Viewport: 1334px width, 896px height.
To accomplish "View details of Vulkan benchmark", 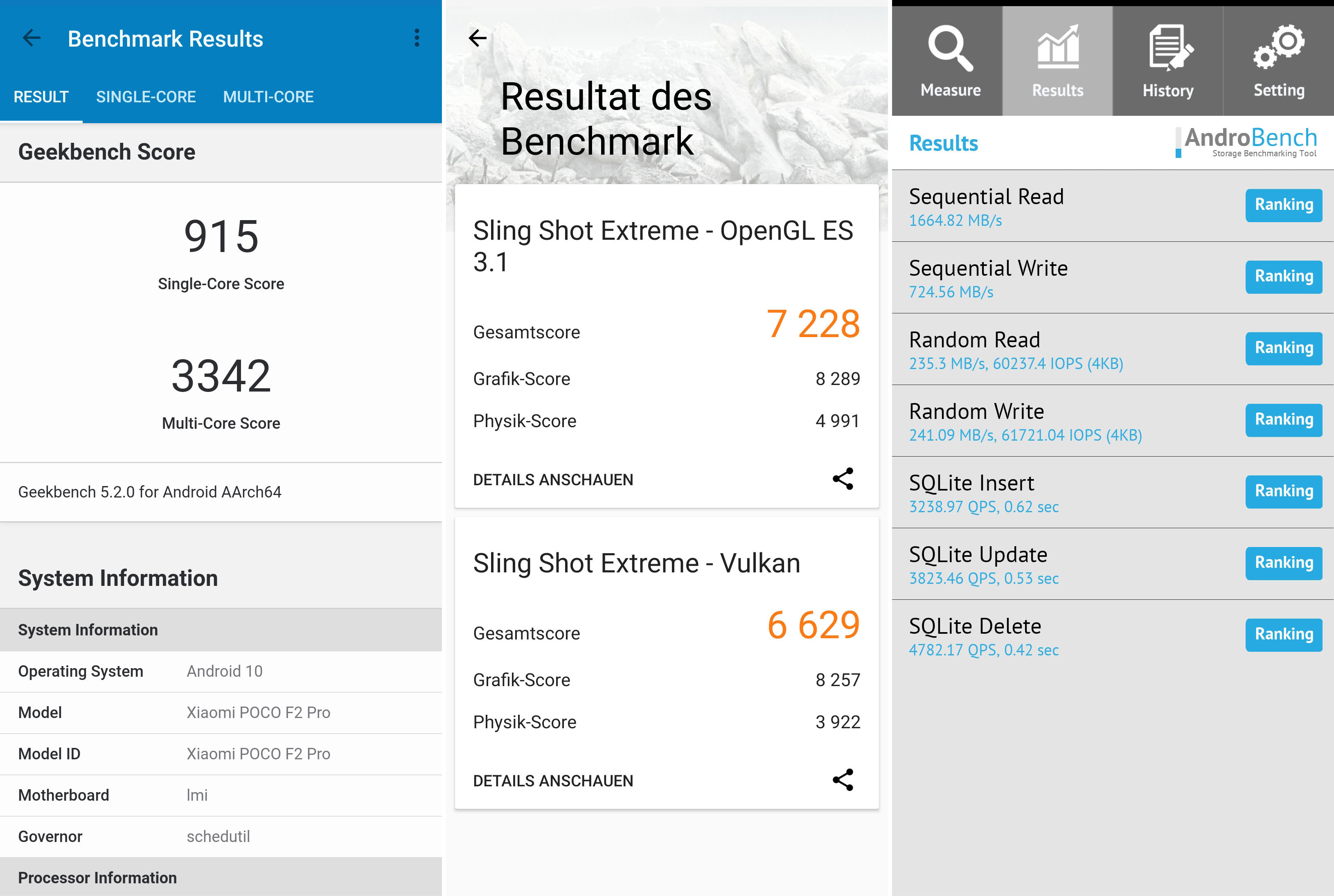I will tap(553, 781).
